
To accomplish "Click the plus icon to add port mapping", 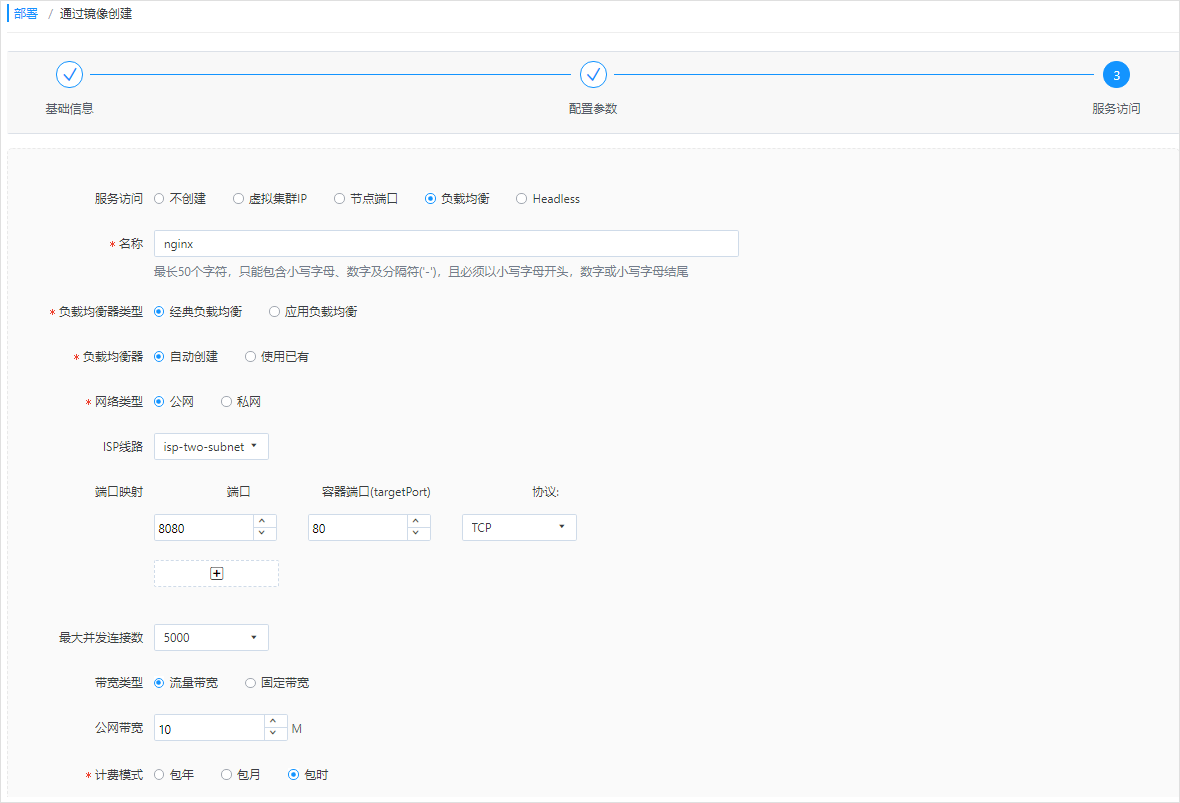I will point(217,573).
